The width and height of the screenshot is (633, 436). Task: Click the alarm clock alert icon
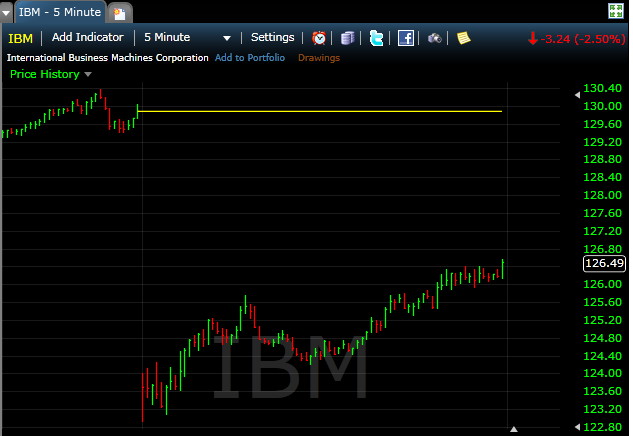tap(319, 38)
